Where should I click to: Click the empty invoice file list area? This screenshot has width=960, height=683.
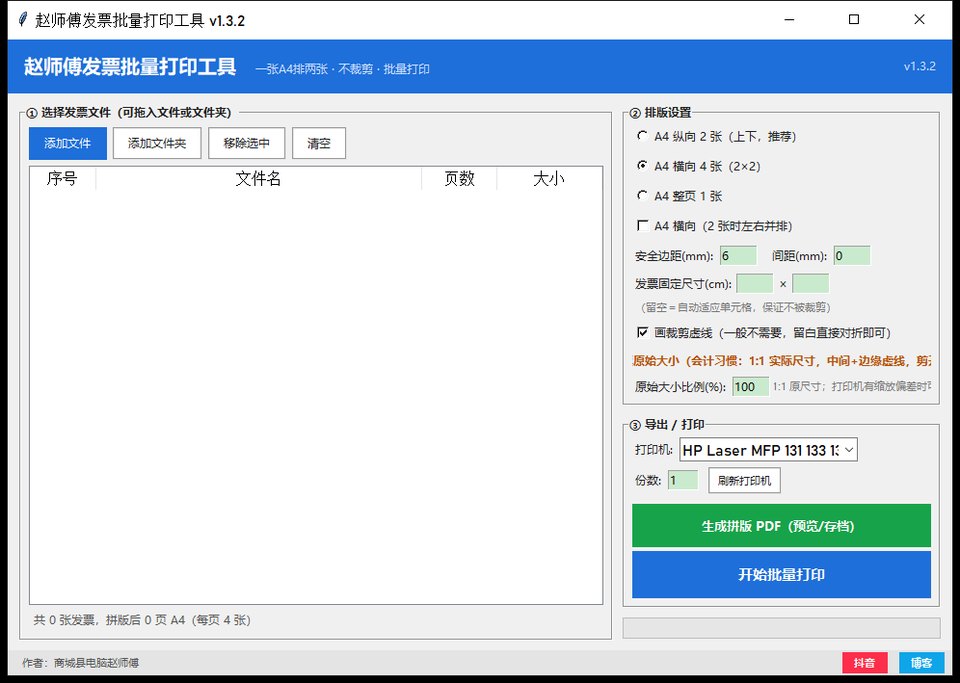pyautogui.click(x=316, y=397)
